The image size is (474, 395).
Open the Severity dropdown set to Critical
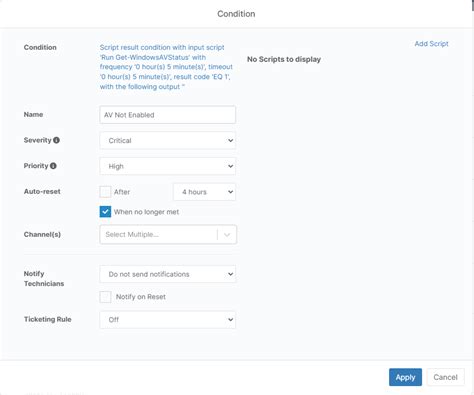(x=168, y=141)
